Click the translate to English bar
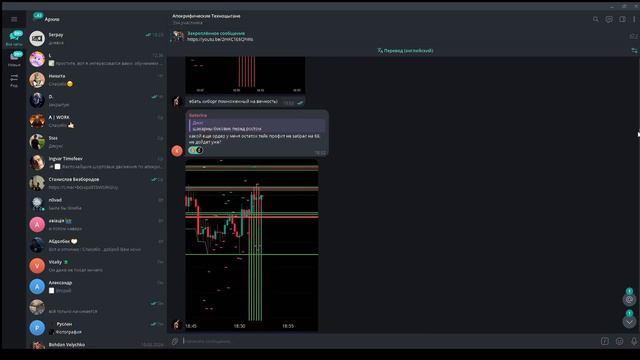Image resolution: width=640 pixels, height=360 pixels. (405, 51)
